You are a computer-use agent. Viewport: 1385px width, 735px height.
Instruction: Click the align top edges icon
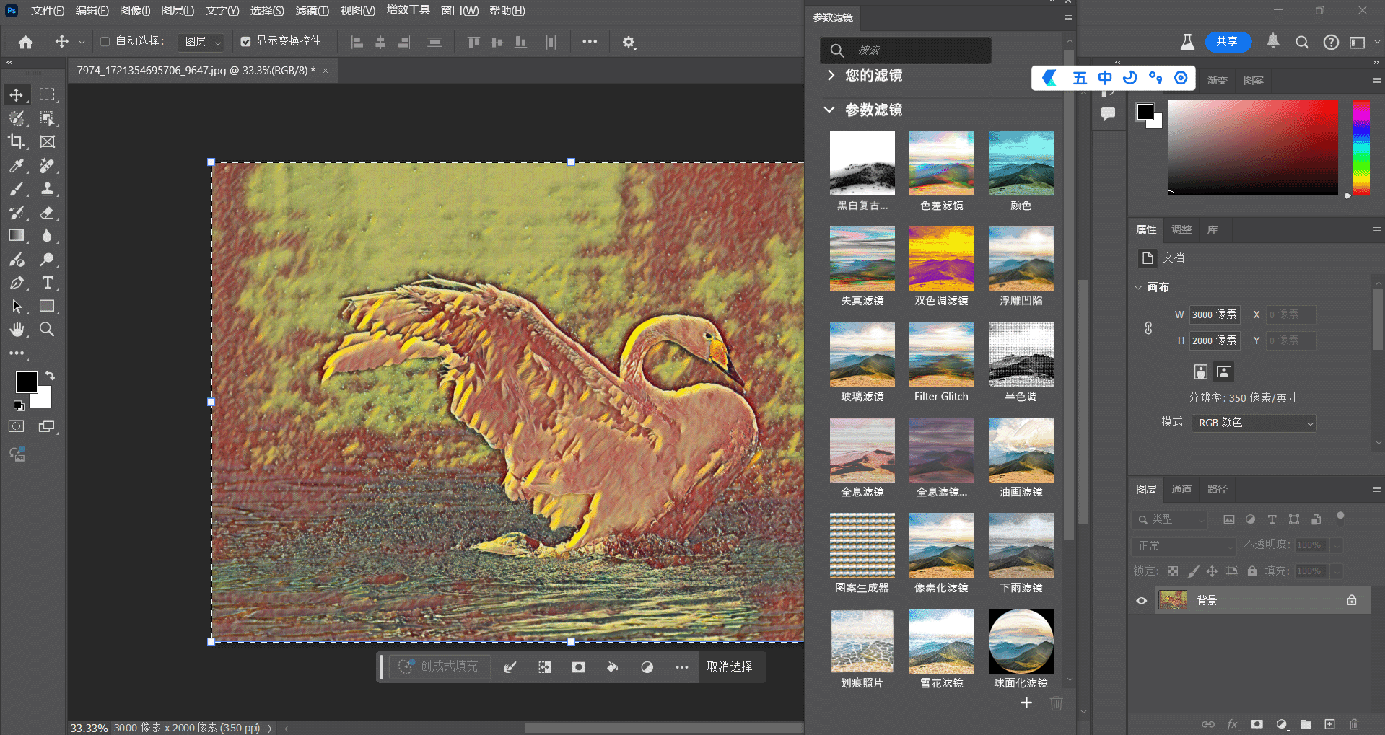pyautogui.click(x=473, y=42)
